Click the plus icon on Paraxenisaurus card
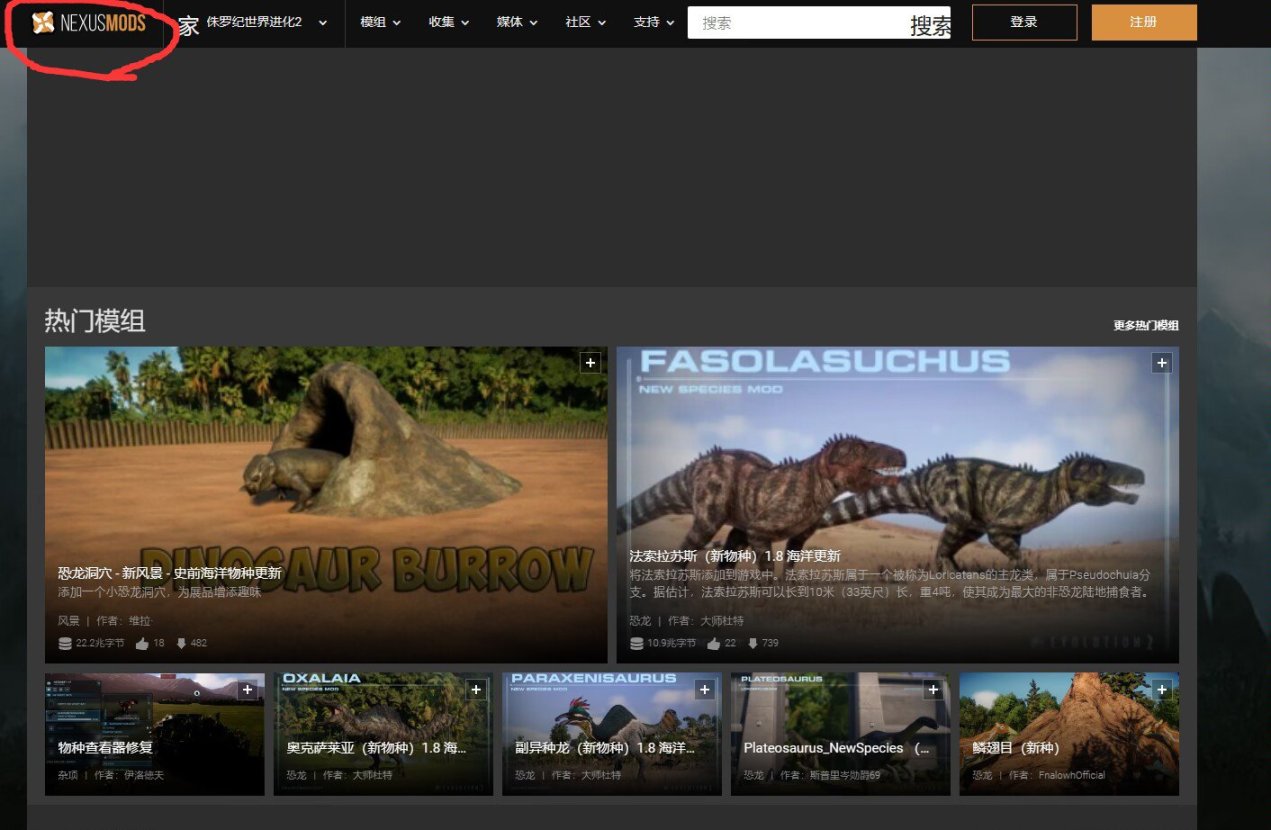This screenshot has width=1271, height=830. pyautogui.click(x=704, y=690)
